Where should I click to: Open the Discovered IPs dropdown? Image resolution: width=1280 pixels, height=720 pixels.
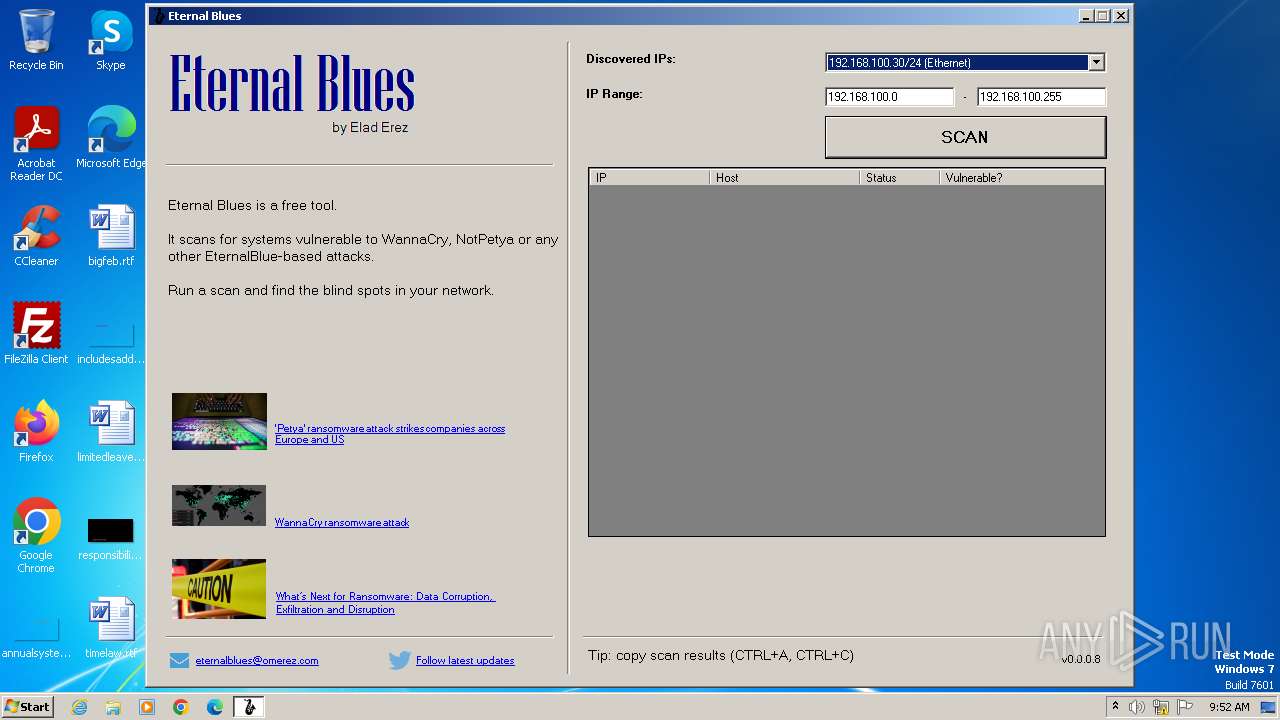[x=1096, y=62]
